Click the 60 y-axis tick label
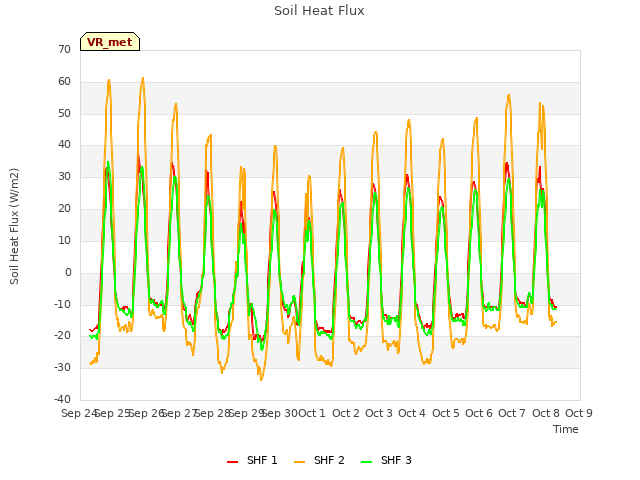 (64, 82)
